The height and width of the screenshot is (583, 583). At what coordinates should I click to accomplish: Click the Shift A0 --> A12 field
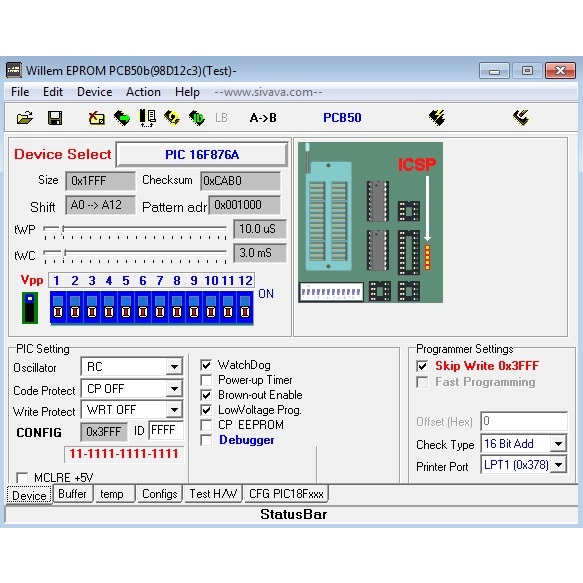click(100, 205)
